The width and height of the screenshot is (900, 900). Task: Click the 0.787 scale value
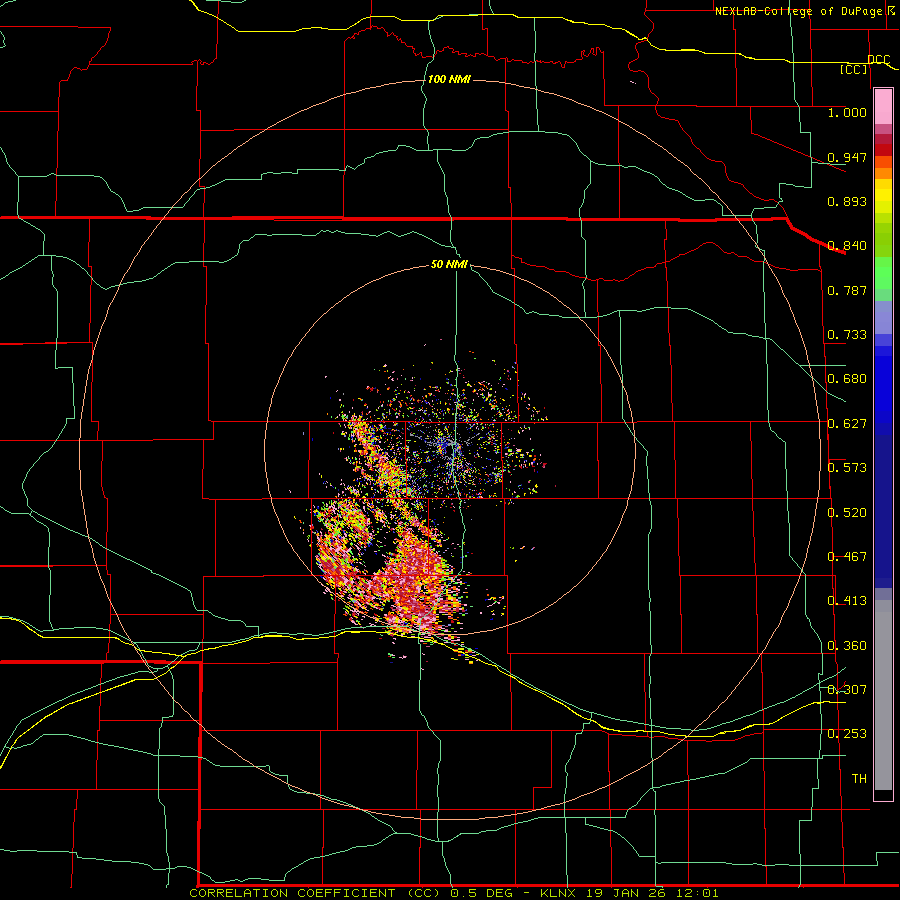[847, 290]
